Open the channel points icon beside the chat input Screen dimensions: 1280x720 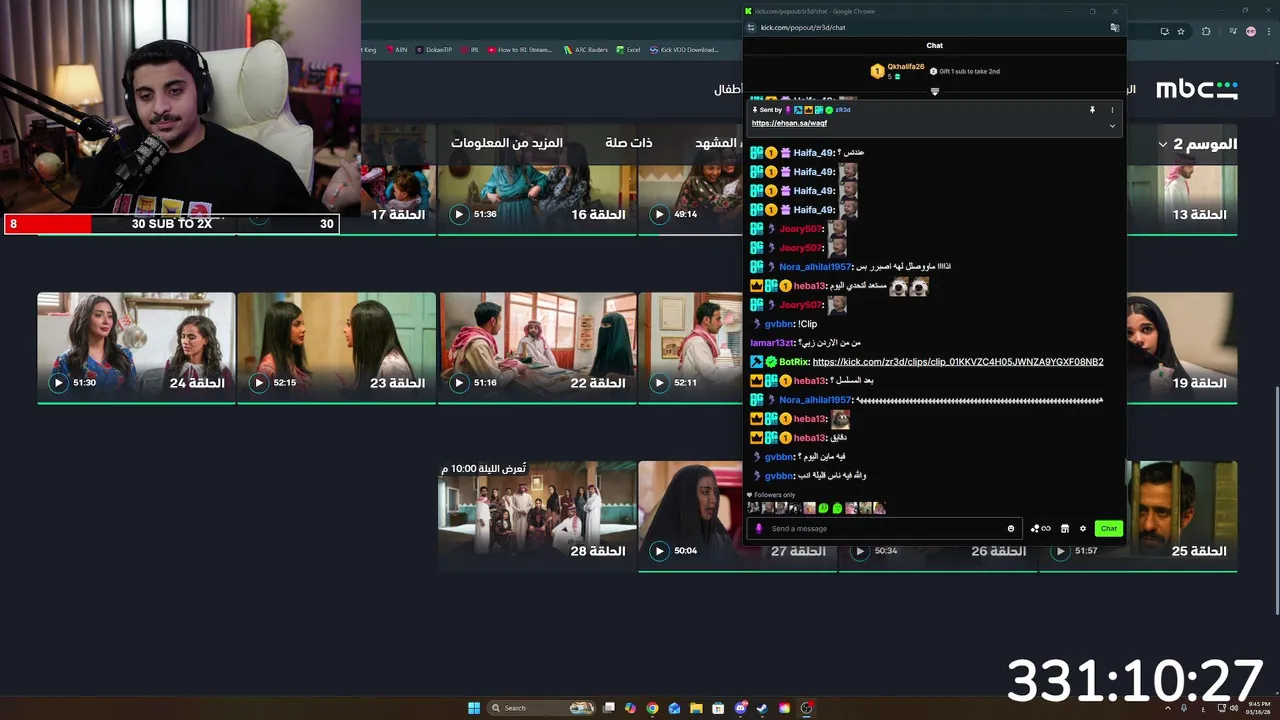[1041, 528]
